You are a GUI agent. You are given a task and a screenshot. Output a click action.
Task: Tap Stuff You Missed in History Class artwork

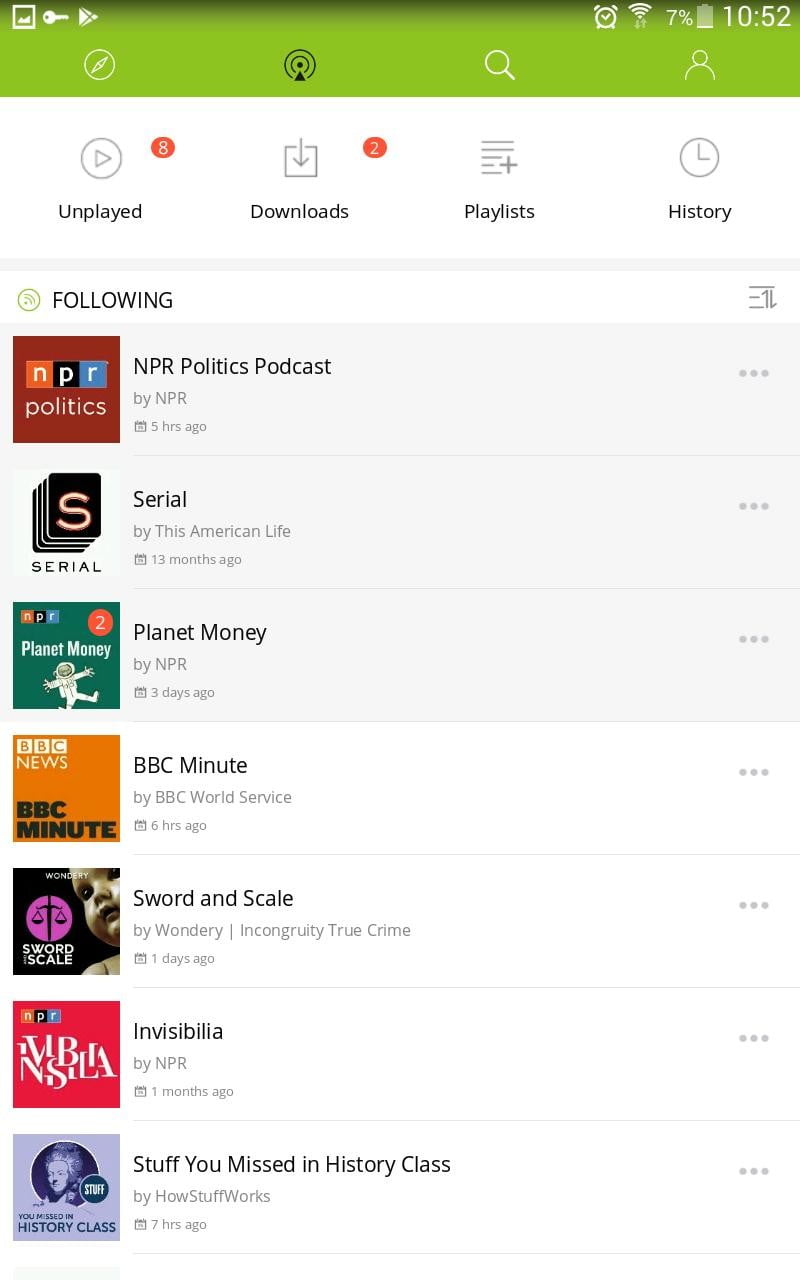point(66,1187)
